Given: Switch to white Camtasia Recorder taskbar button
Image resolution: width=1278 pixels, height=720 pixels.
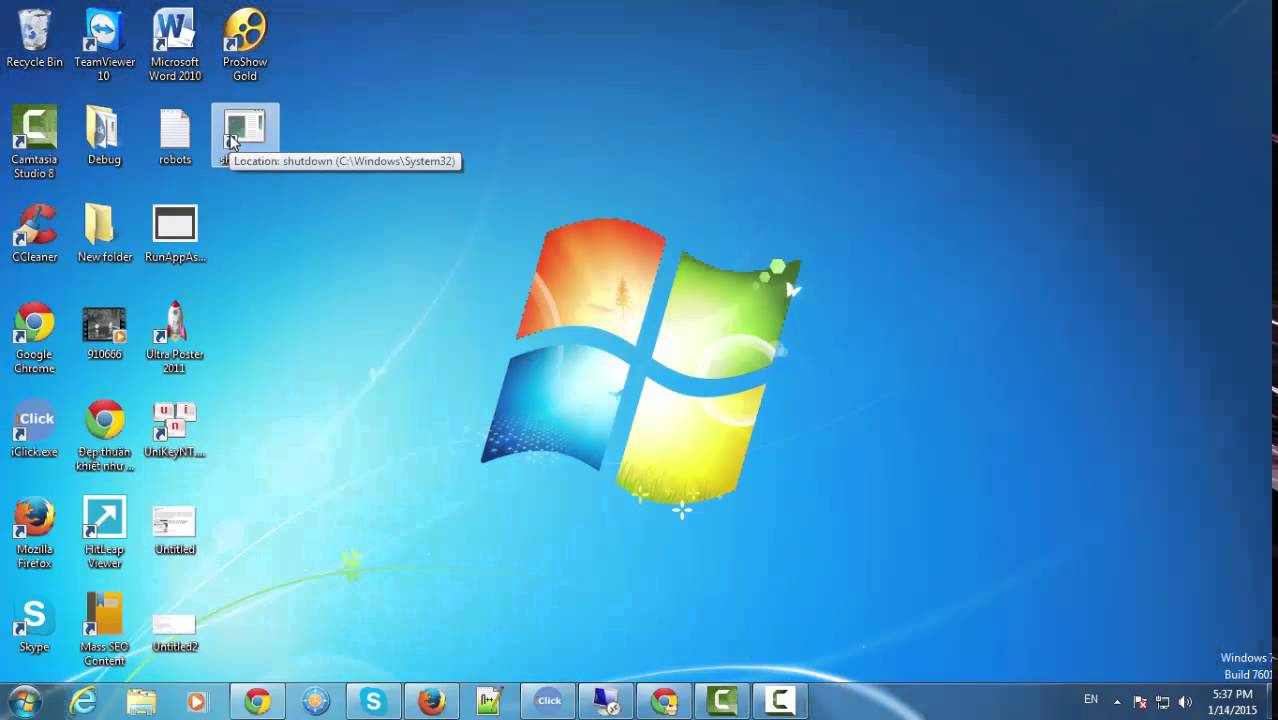Looking at the screenshot, I should coord(780,701).
